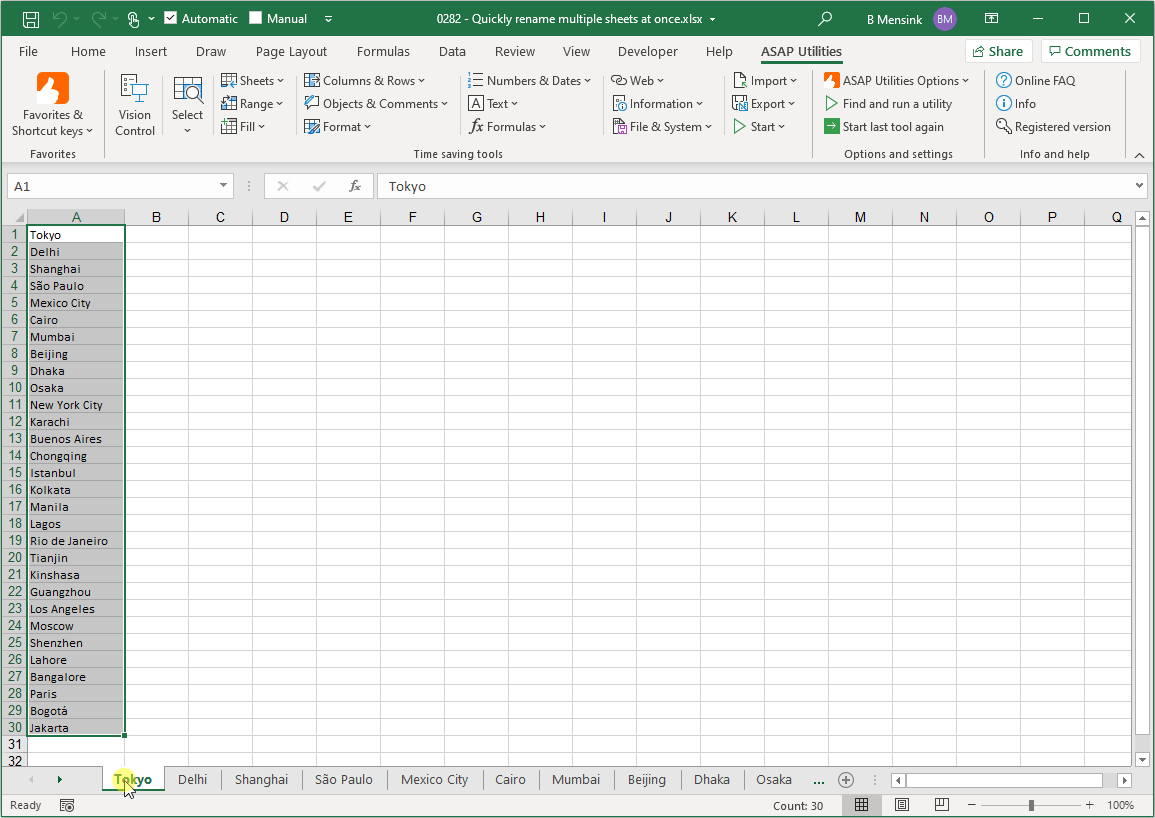Select the Delhi sheet tab
Screen dimensions: 1155x818
192,779
